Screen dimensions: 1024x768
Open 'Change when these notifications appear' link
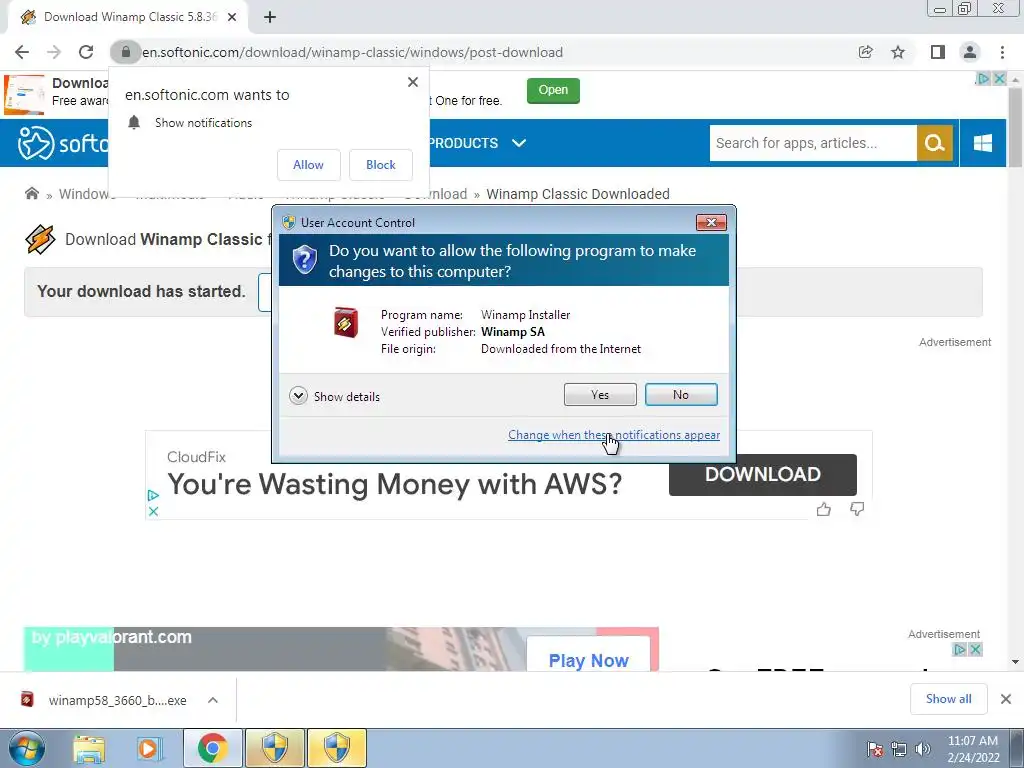tap(614, 435)
